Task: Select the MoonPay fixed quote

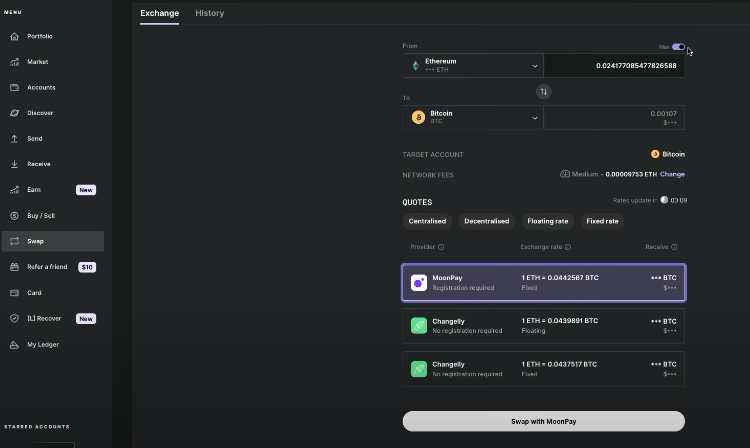Action: coord(544,283)
